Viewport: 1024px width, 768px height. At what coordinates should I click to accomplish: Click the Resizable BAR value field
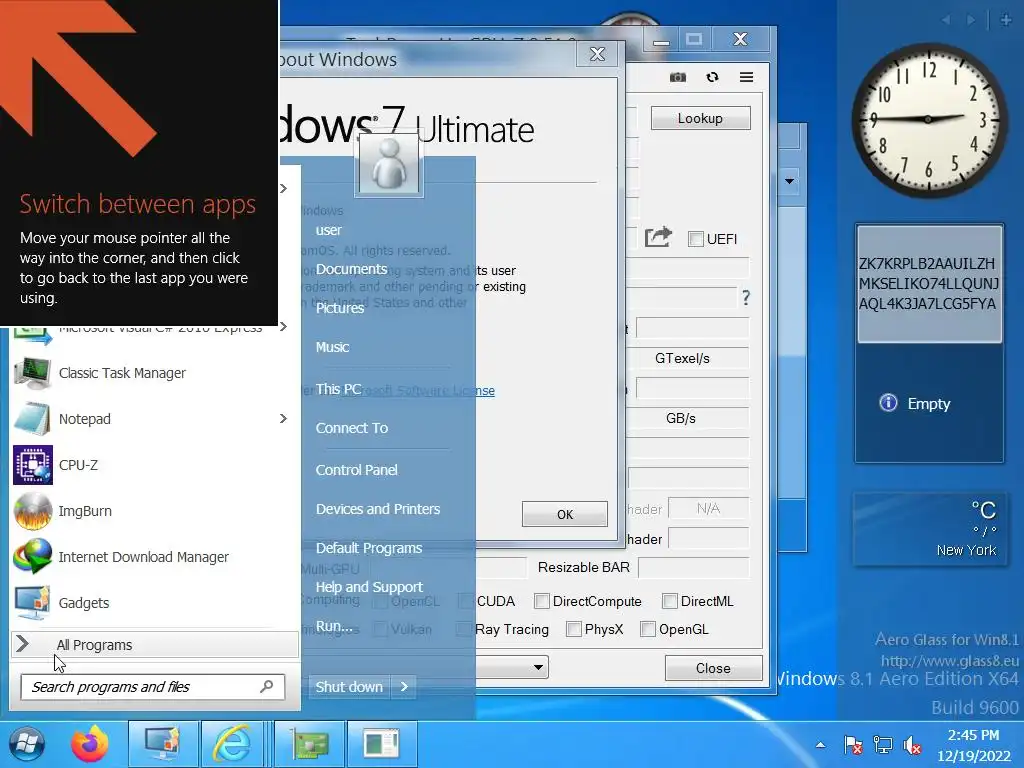pyautogui.click(x=693, y=568)
